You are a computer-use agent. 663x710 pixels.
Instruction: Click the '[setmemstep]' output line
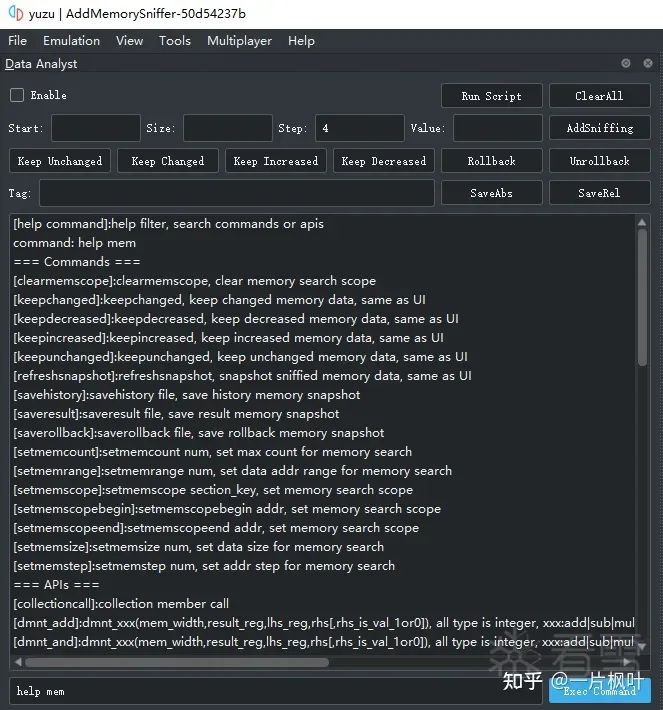pos(204,566)
